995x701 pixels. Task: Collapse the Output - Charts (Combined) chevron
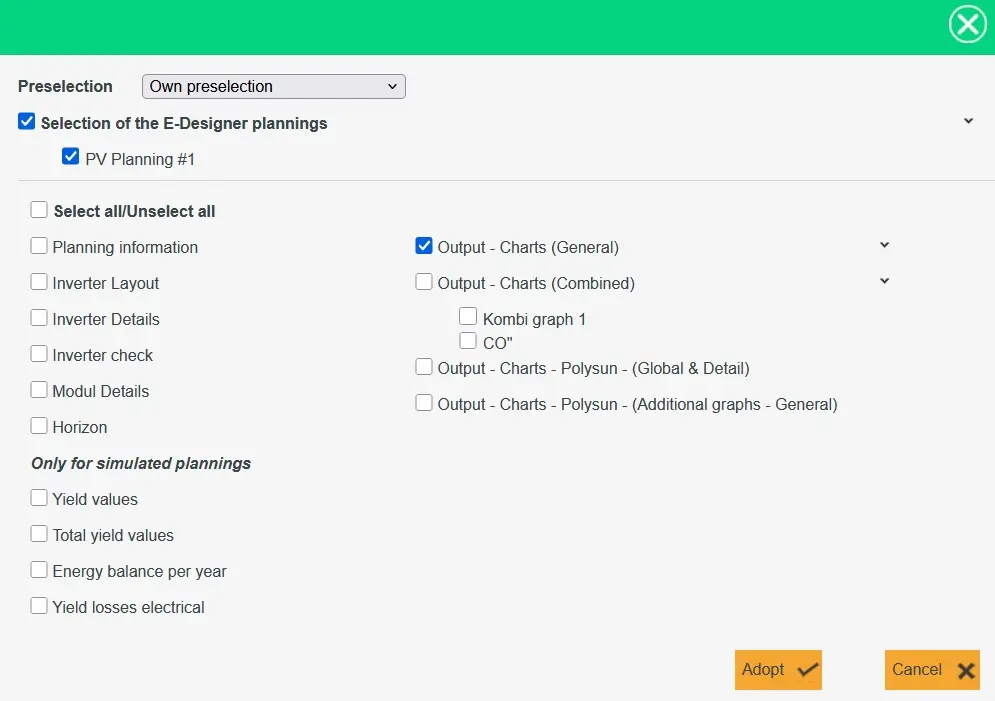(x=884, y=281)
